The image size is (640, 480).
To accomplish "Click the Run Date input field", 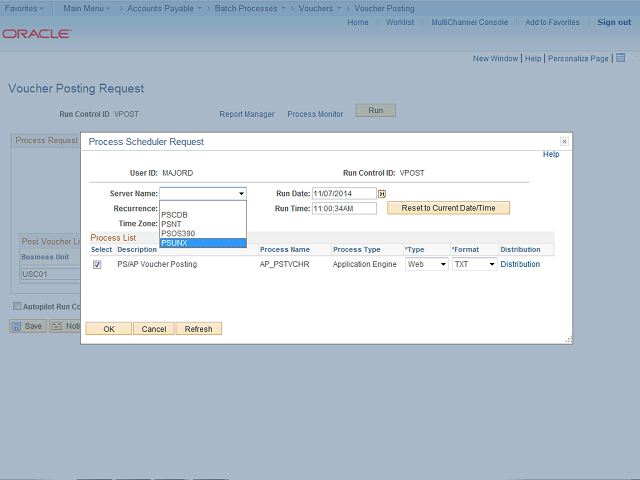I will coord(344,193).
